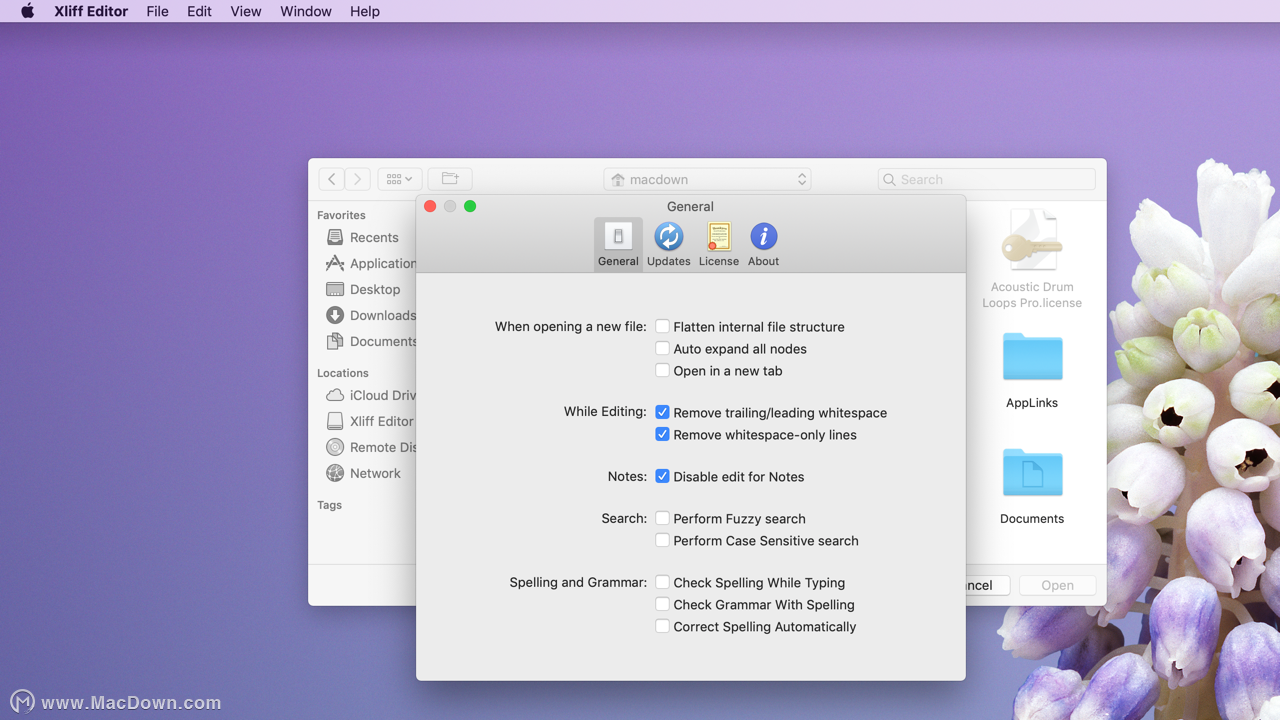Enable Check Grammar With Spelling

[662, 604]
